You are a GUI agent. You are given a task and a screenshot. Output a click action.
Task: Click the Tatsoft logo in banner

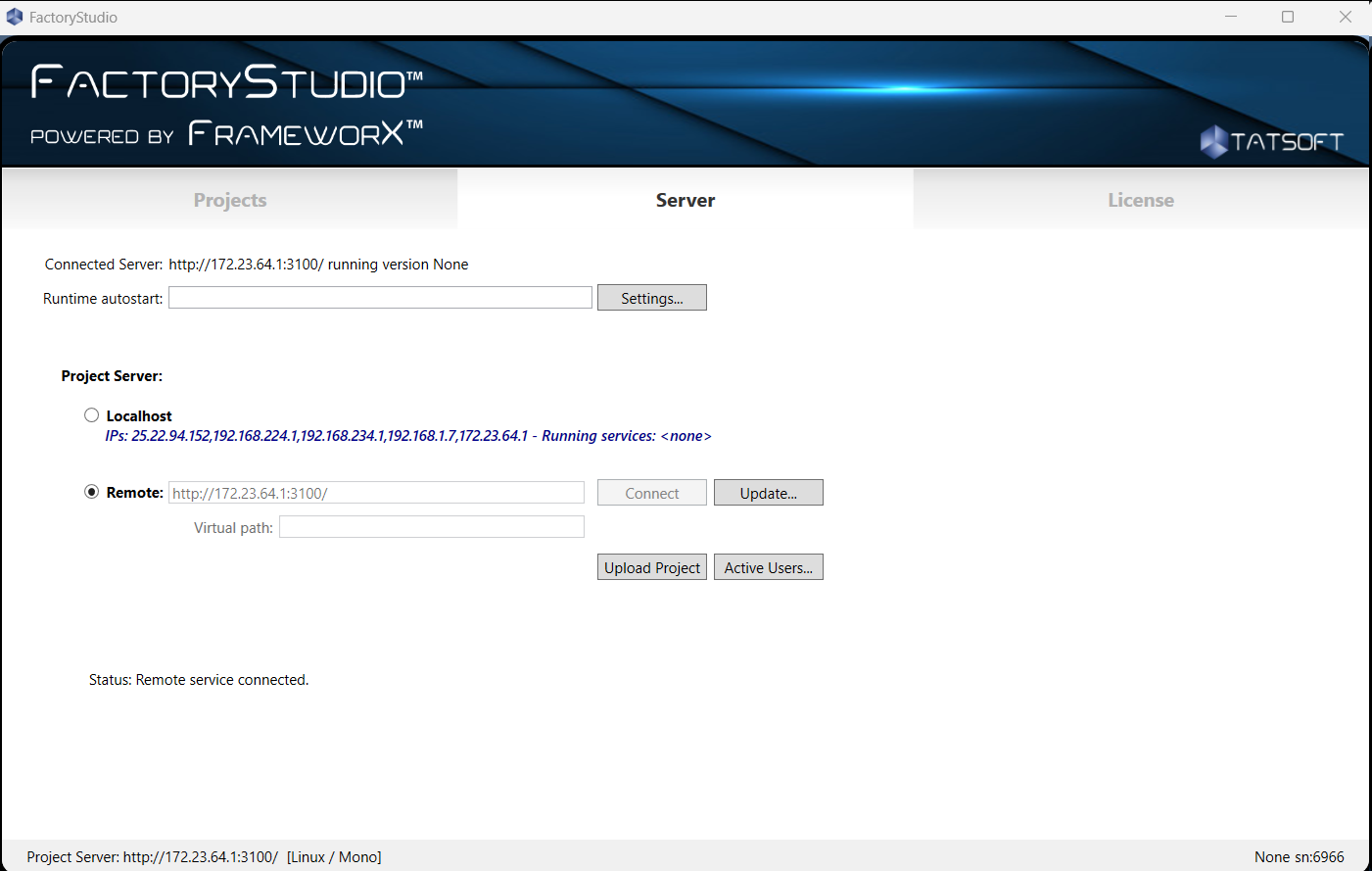click(x=1271, y=142)
